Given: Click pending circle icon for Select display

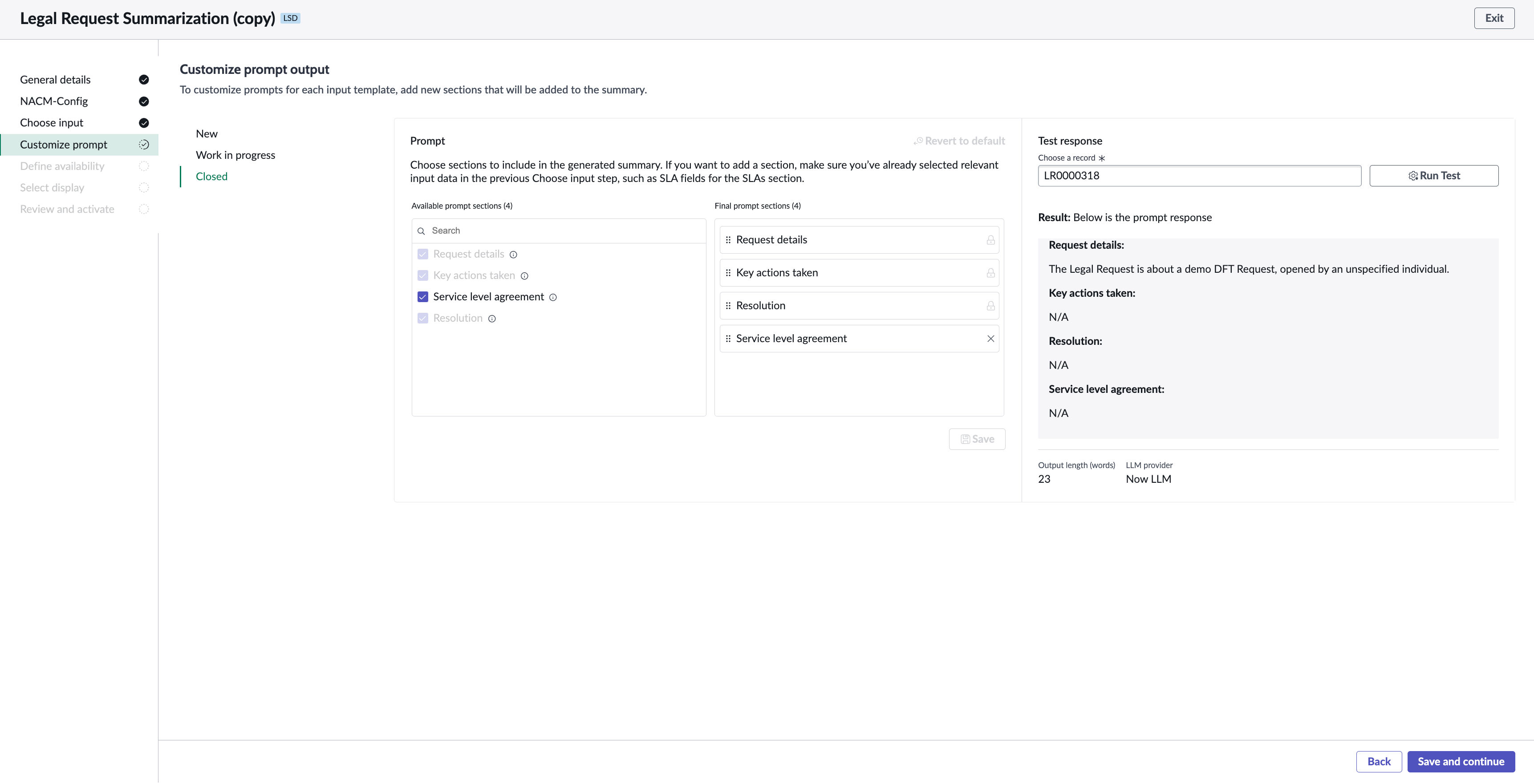Looking at the screenshot, I should click(144, 187).
